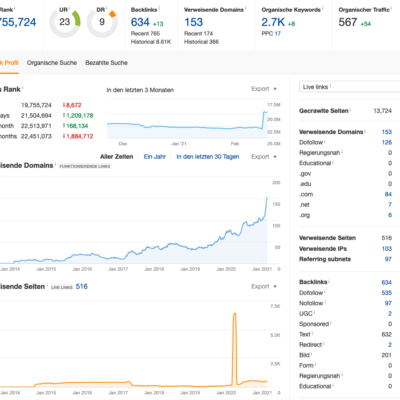Open the 634 Backlinks count in the header

tap(140, 22)
